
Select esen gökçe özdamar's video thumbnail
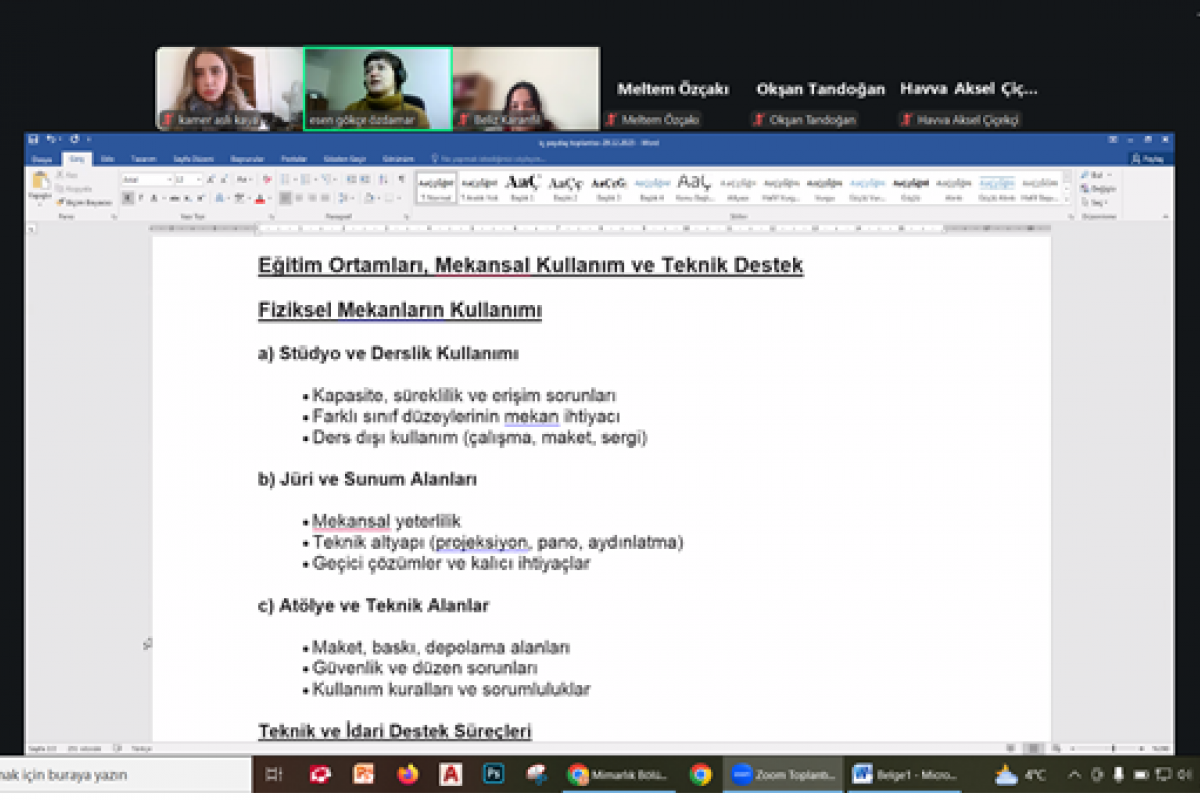(378, 88)
